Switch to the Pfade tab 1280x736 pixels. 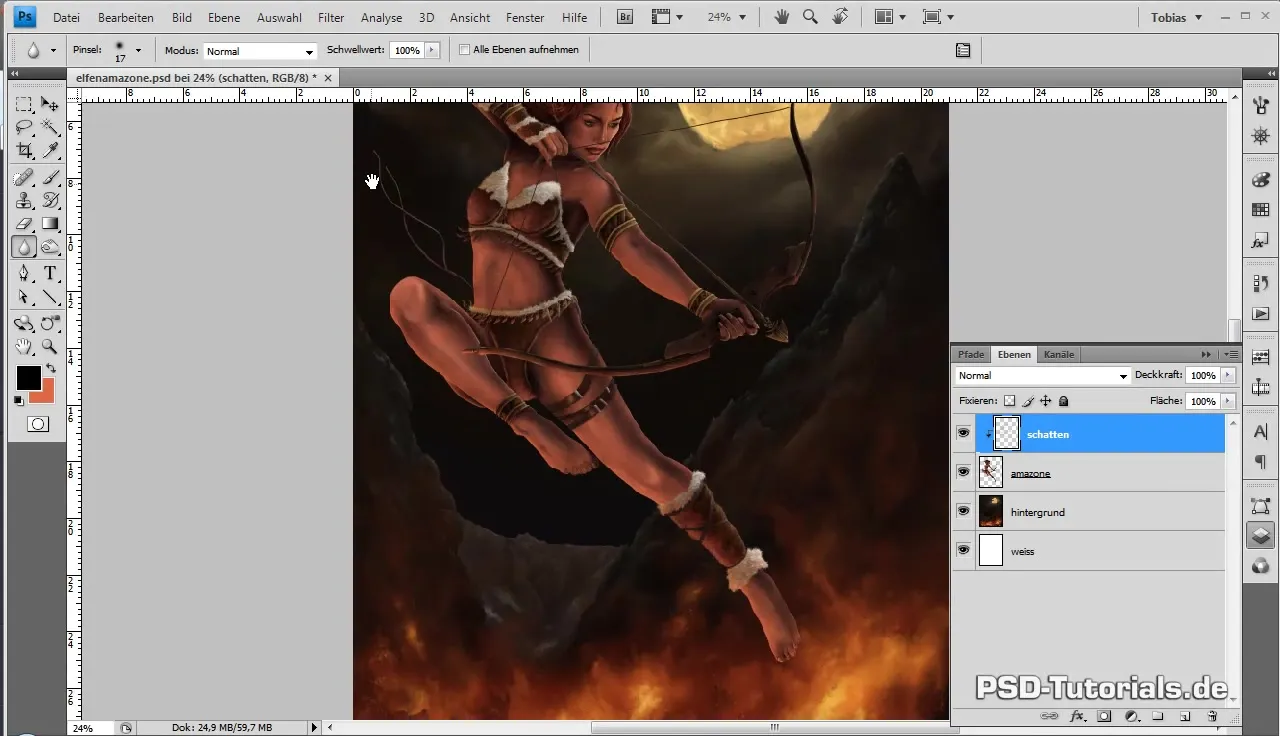971,354
